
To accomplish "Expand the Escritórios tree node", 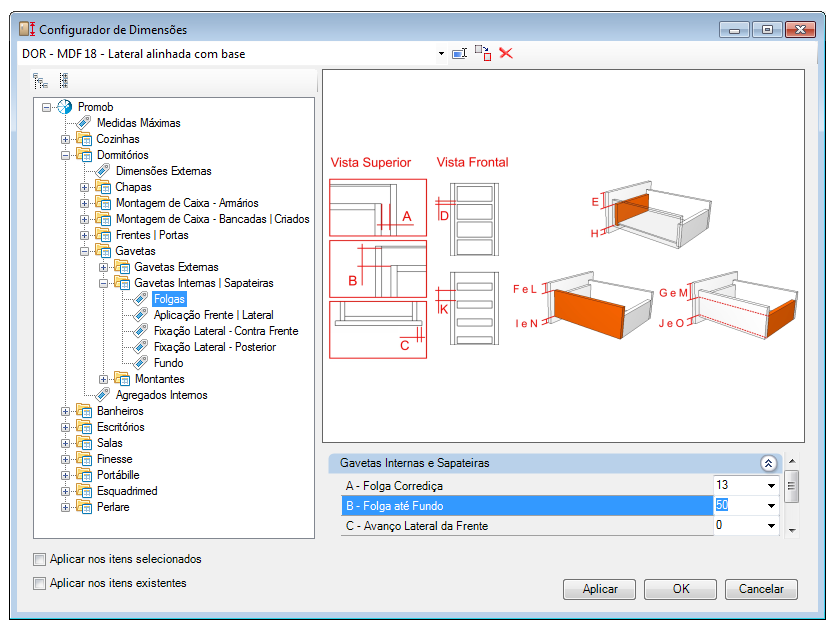I will [x=65, y=427].
